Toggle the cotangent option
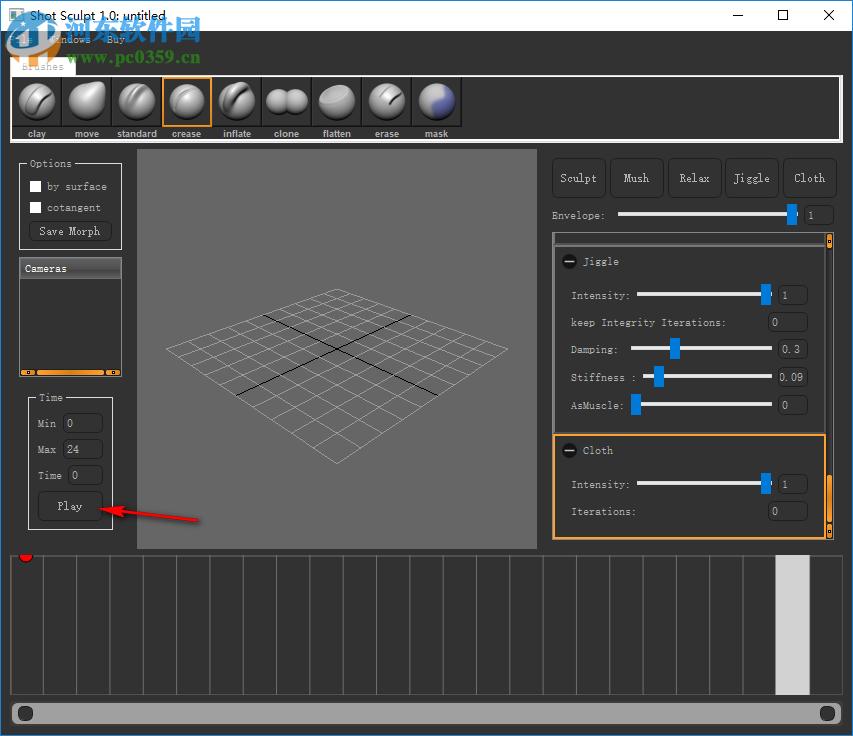Viewport: 853px width, 736px height. (36, 208)
